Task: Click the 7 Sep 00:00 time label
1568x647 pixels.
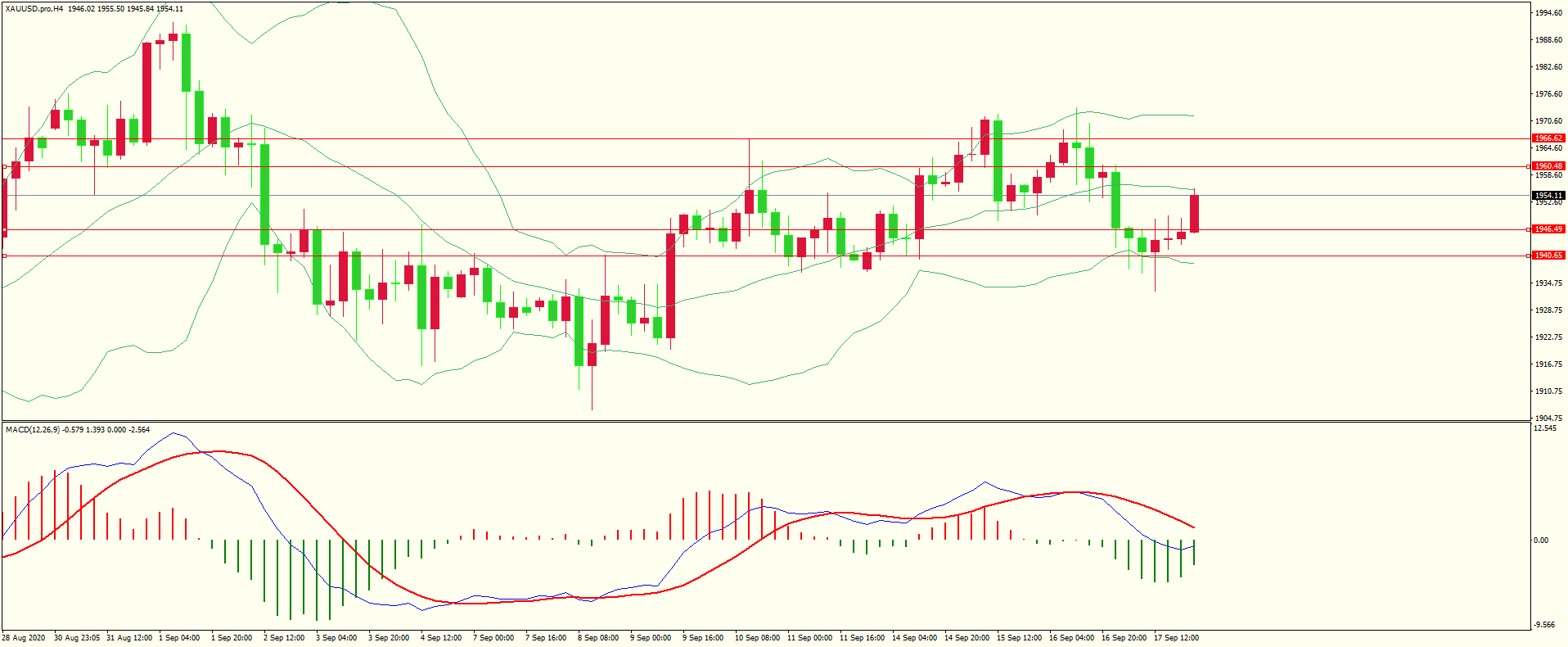Action: (x=493, y=637)
